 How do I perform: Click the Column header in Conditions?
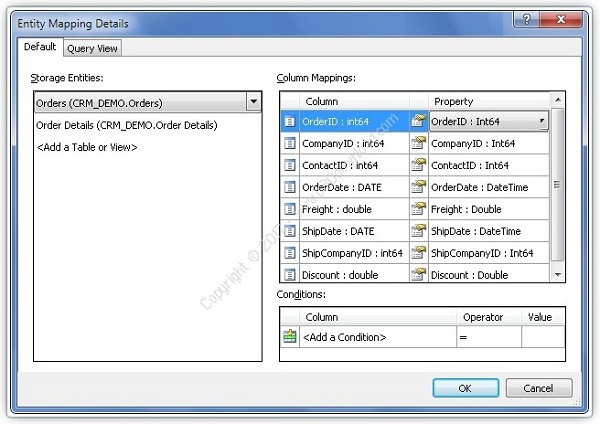378,317
